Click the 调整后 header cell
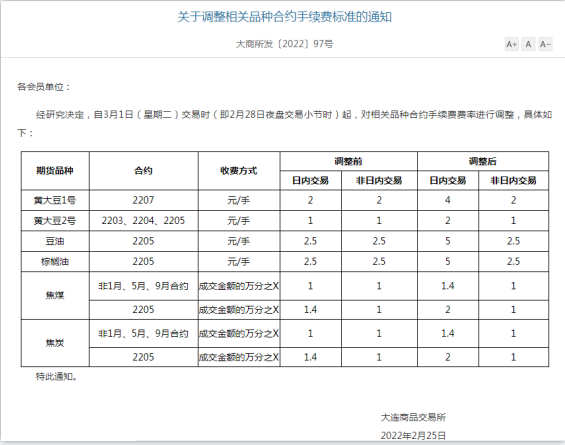Viewport: 565px width, 445px height. click(483, 161)
